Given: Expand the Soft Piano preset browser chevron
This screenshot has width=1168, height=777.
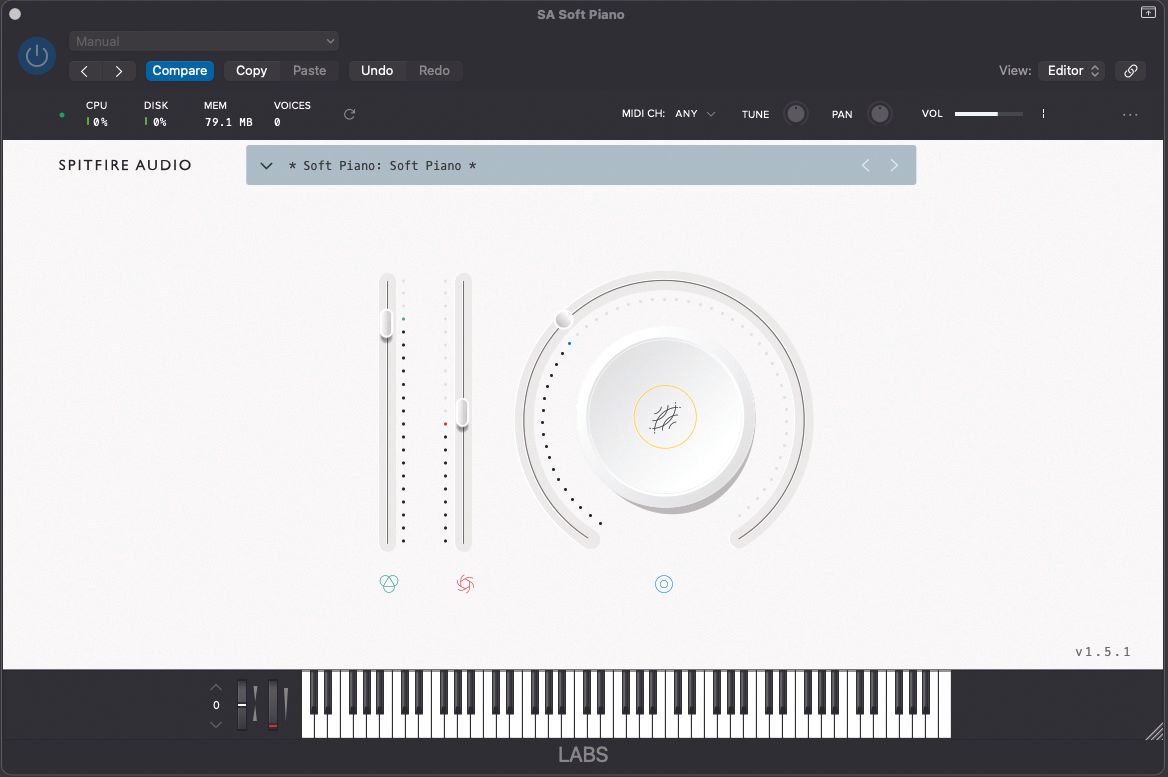Looking at the screenshot, I should click(x=266, y=165).
